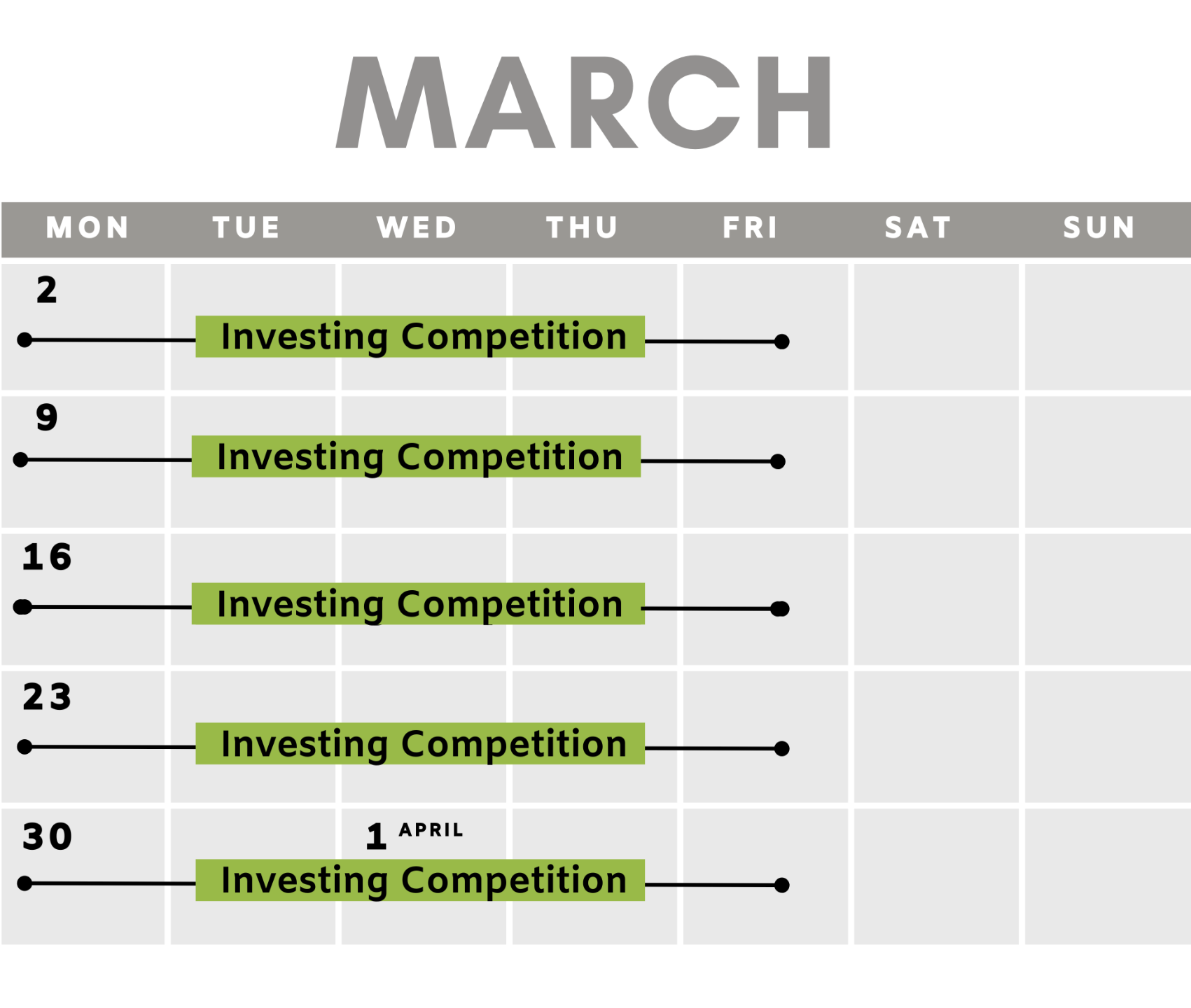
Task: Select the MON column header
Action: [88, 227]
